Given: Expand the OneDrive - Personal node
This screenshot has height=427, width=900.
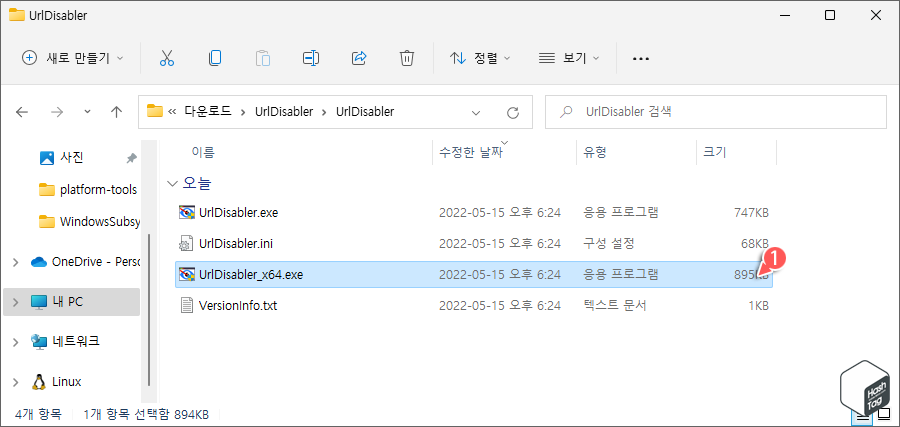Looking at the screenshot, I should 15,262.
